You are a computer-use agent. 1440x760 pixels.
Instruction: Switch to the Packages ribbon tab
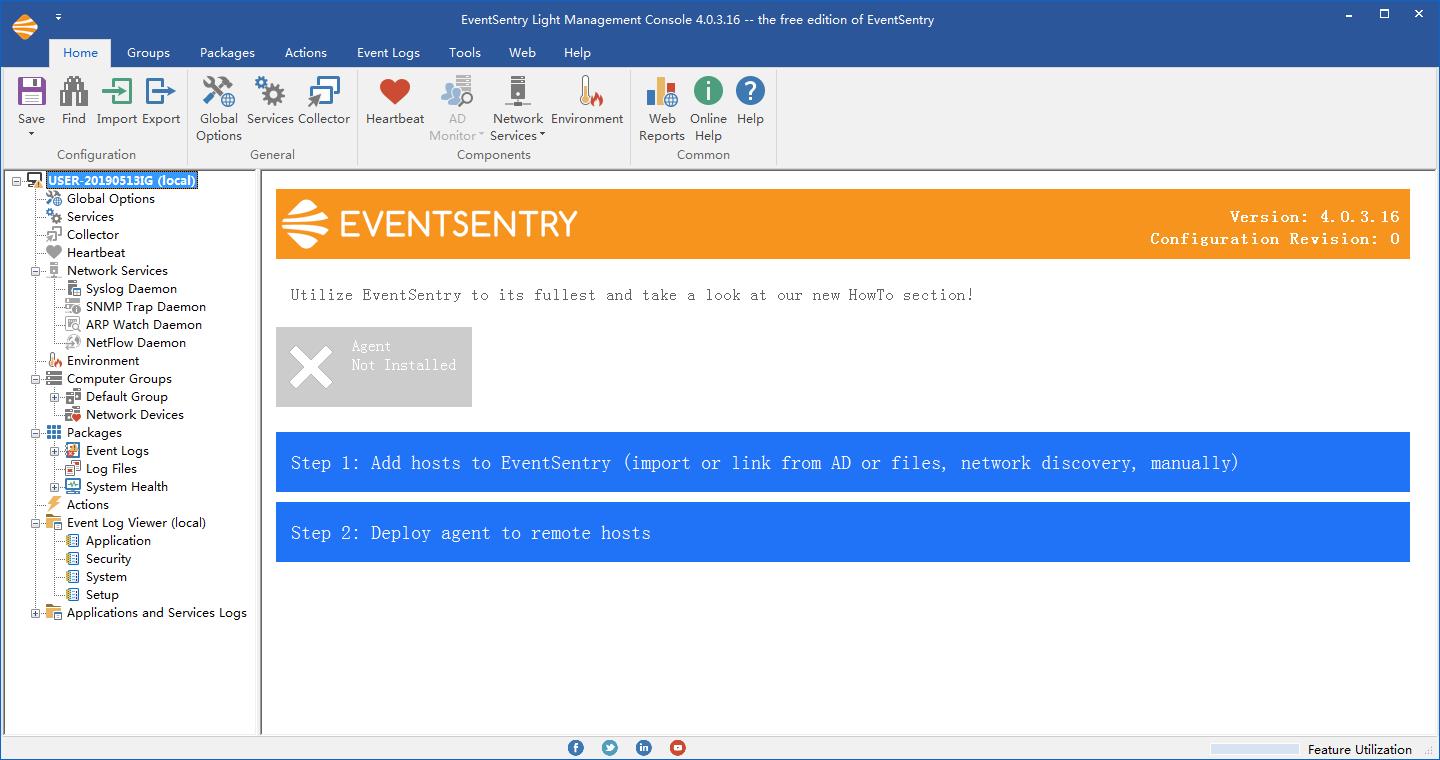click(x=227, y=53)
